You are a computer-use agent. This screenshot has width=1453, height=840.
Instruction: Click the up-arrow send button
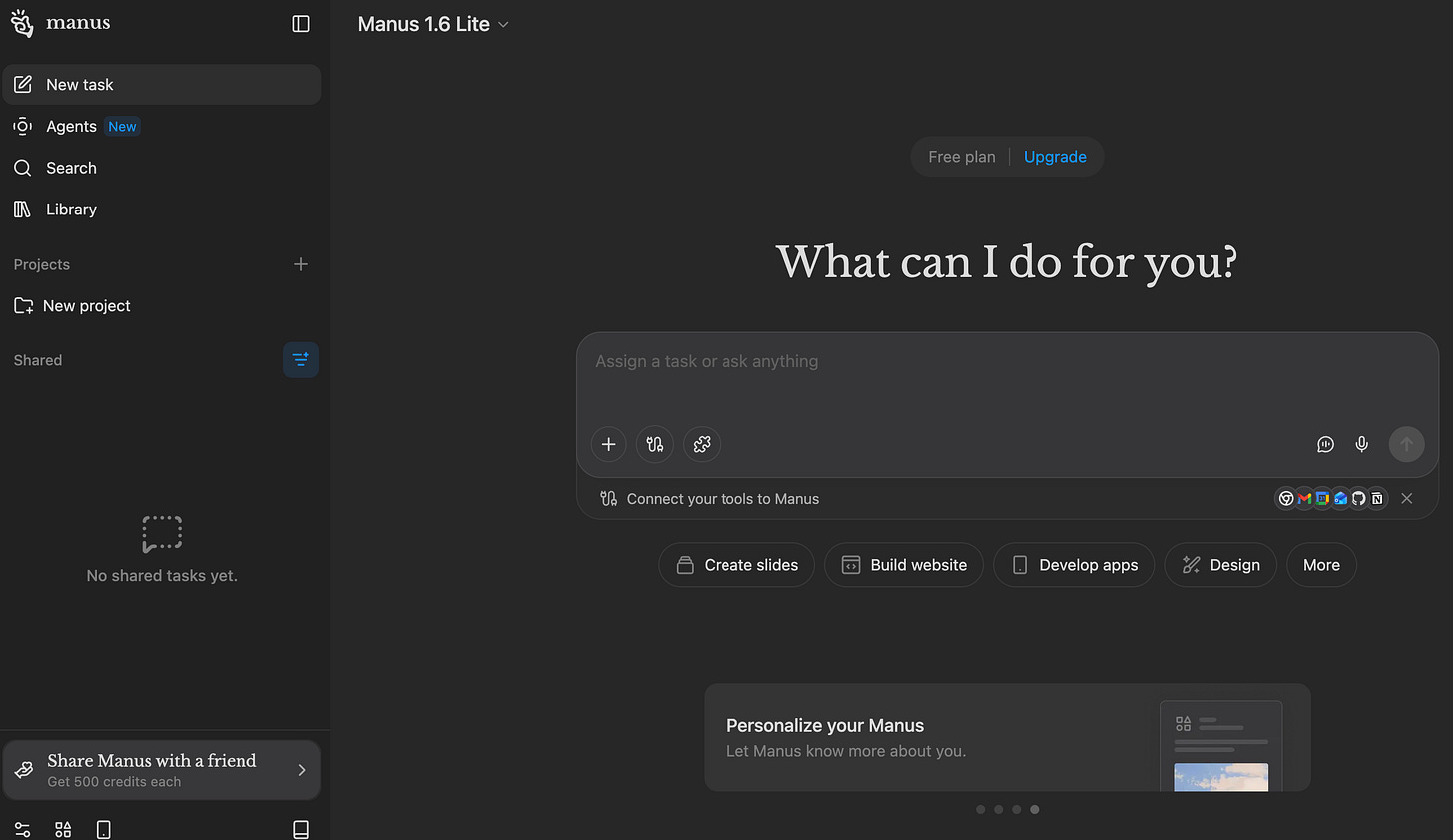click(x=1407, y=444)
